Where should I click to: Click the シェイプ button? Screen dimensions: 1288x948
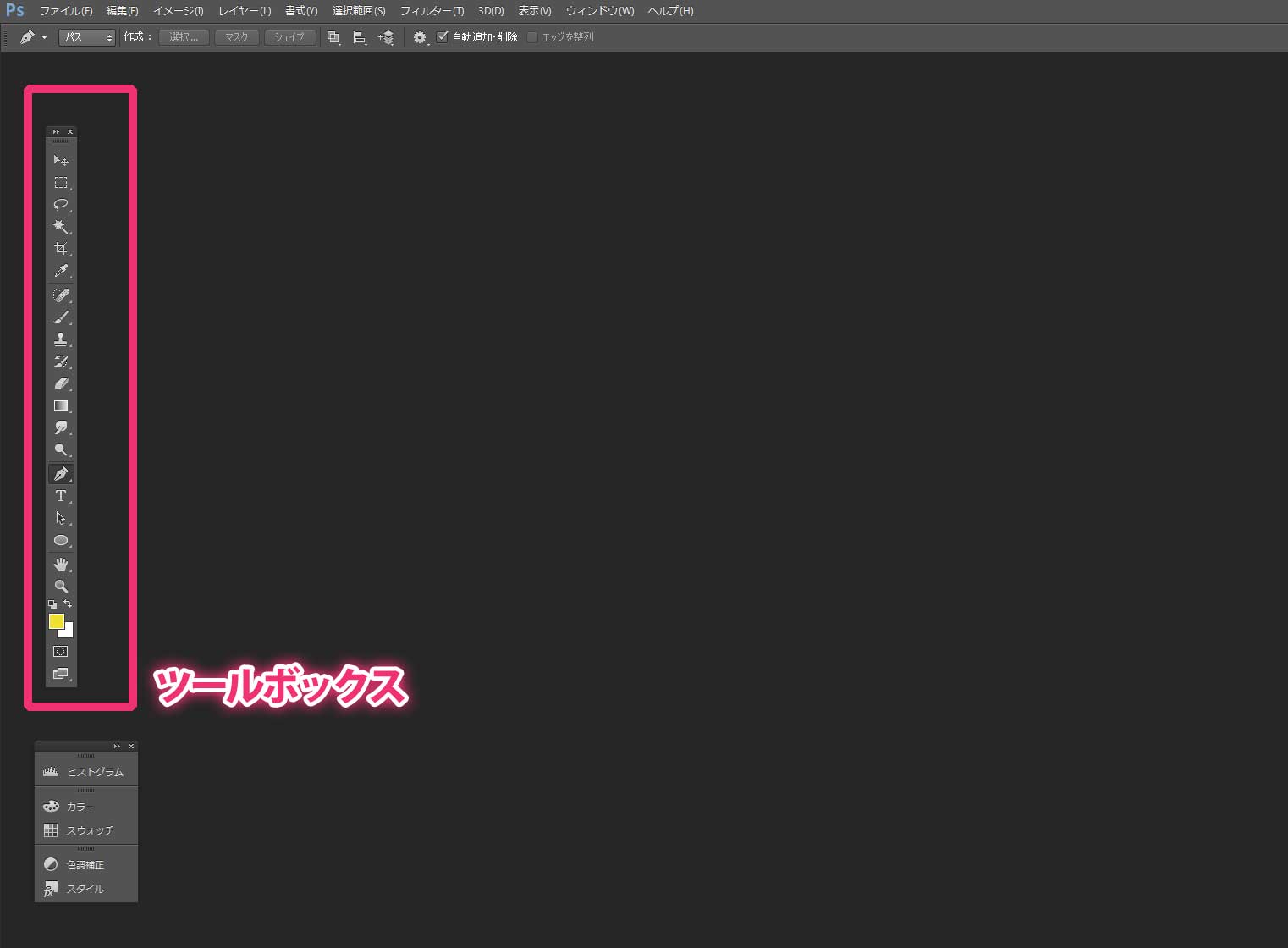(289, 37)
